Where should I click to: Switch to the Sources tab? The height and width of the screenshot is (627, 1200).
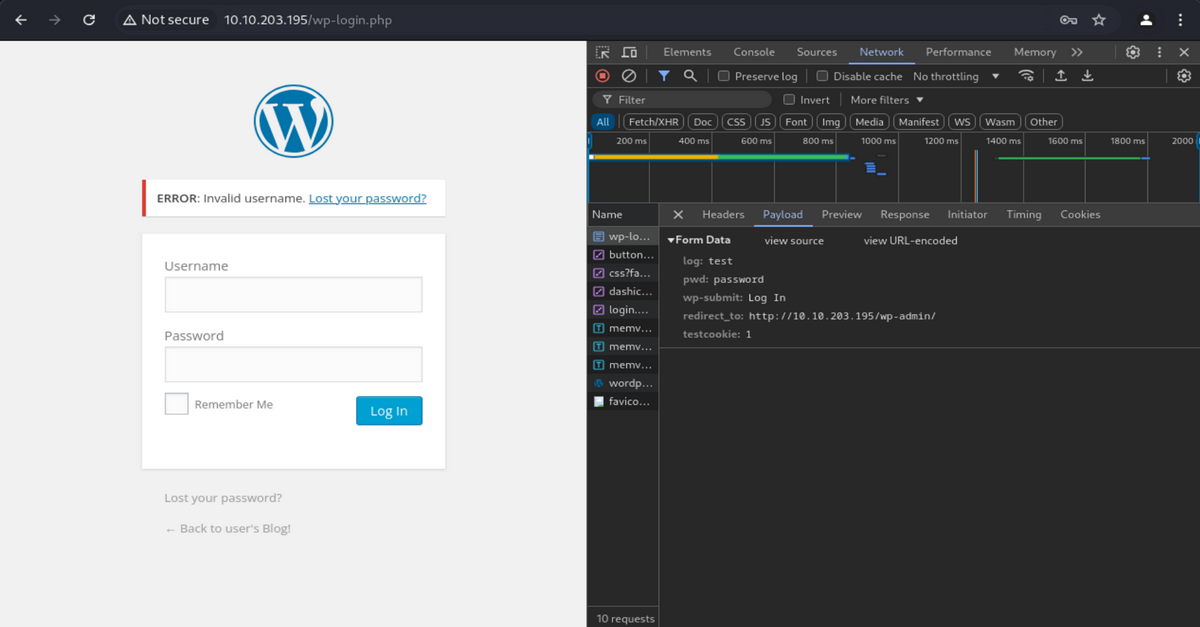pos(817,52)
